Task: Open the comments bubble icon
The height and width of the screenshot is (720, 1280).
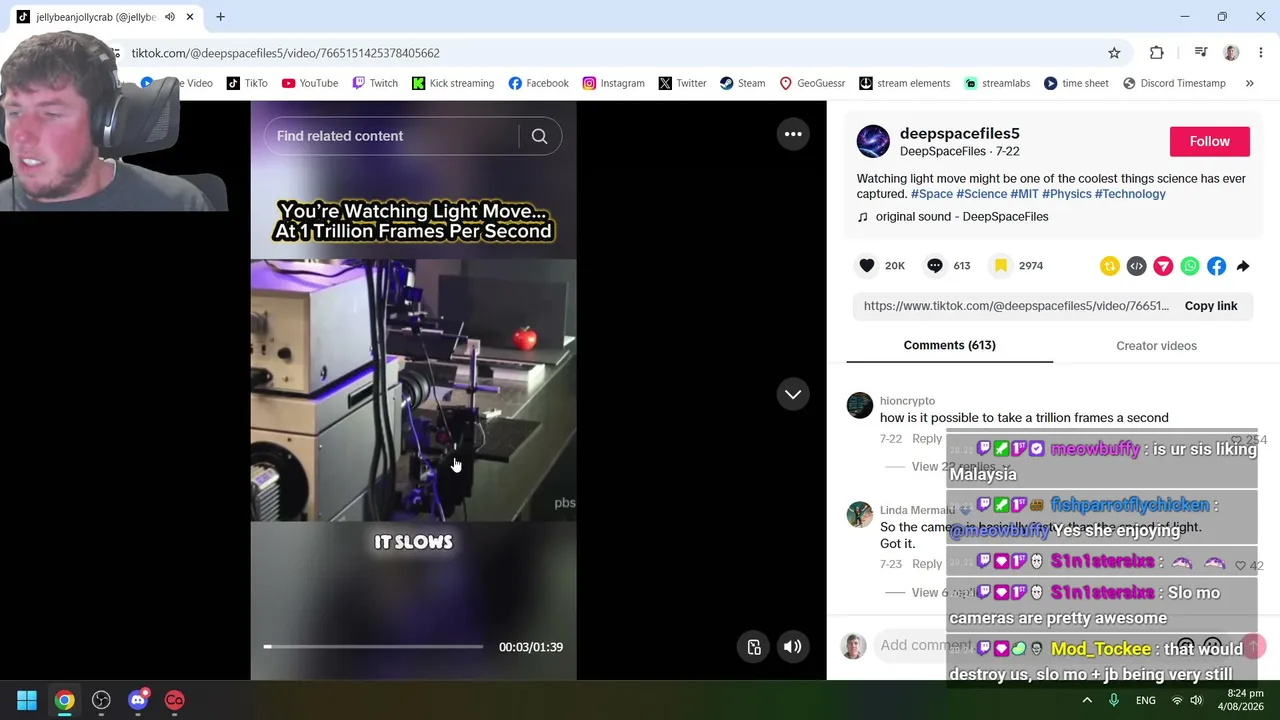Action: 935,265
